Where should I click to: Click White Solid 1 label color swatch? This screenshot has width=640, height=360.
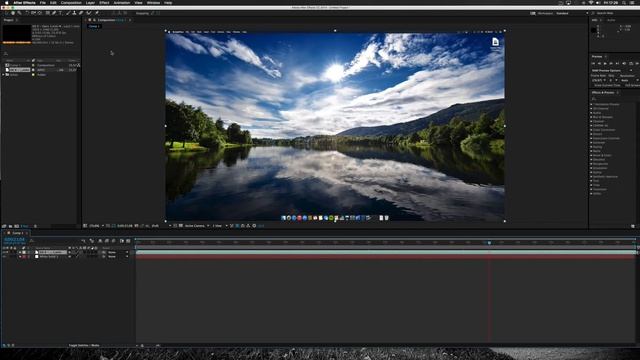pyautogui.click(x=24, y=257)
